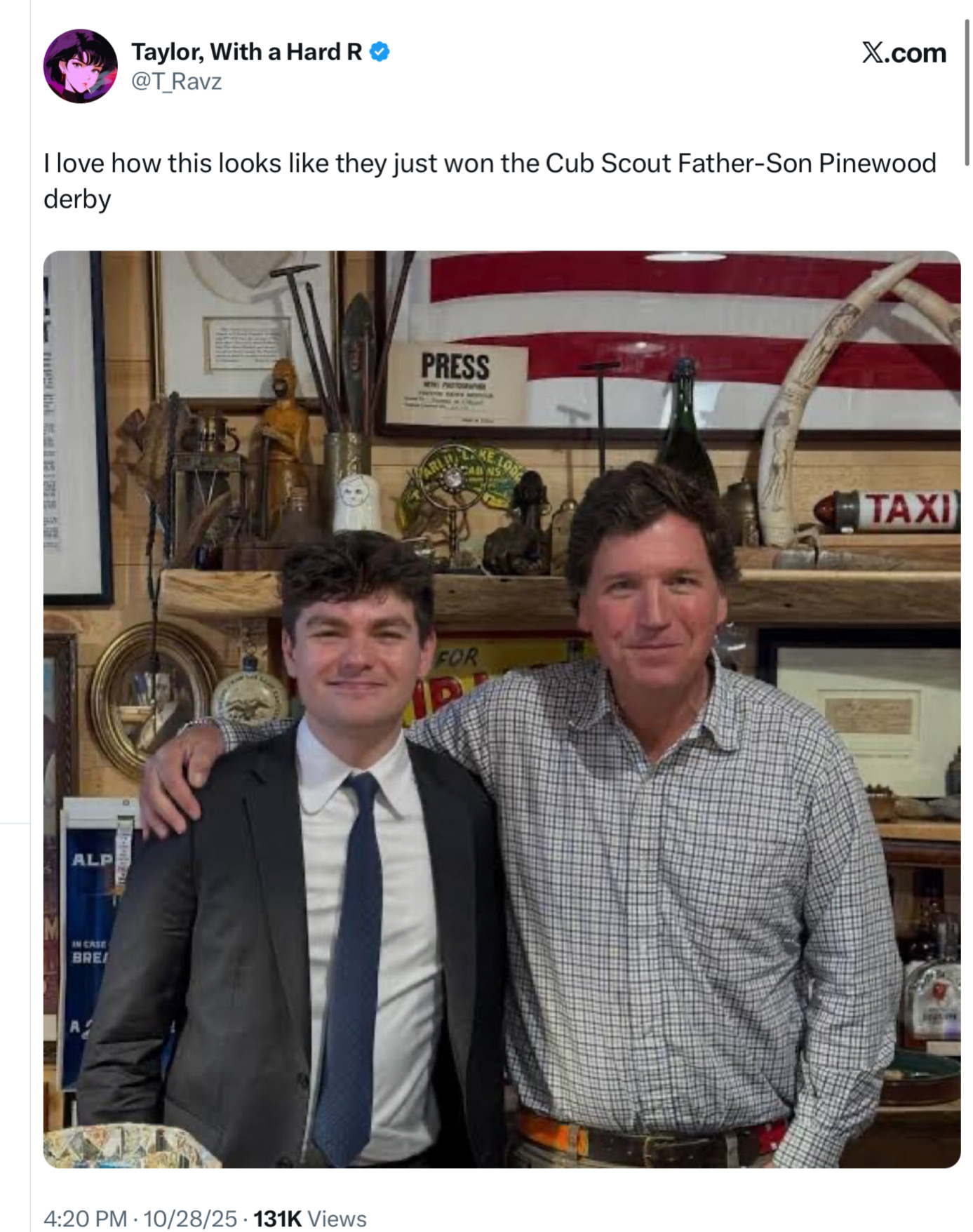Open the 131K Views count
This screenshot has height=1232, width=973.
pos(310,1219)
